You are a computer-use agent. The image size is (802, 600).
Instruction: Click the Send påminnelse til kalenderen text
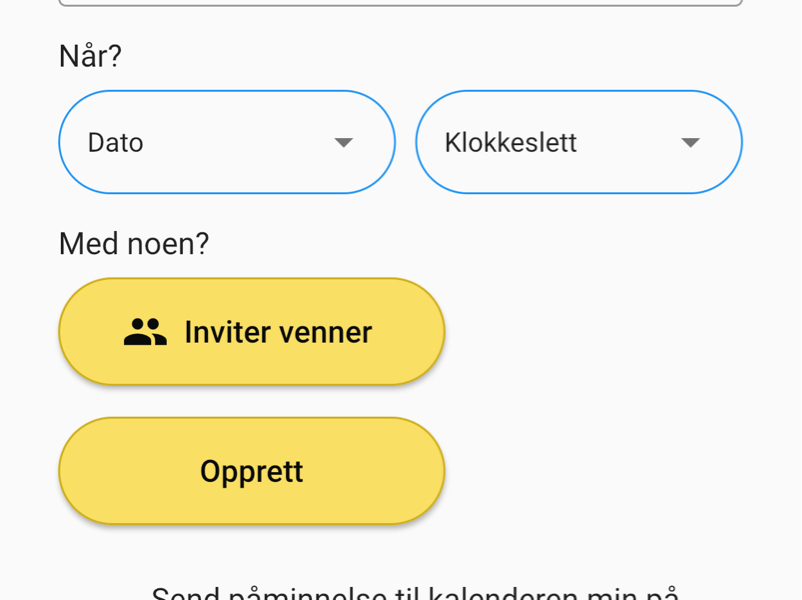(x=415, y=593)
